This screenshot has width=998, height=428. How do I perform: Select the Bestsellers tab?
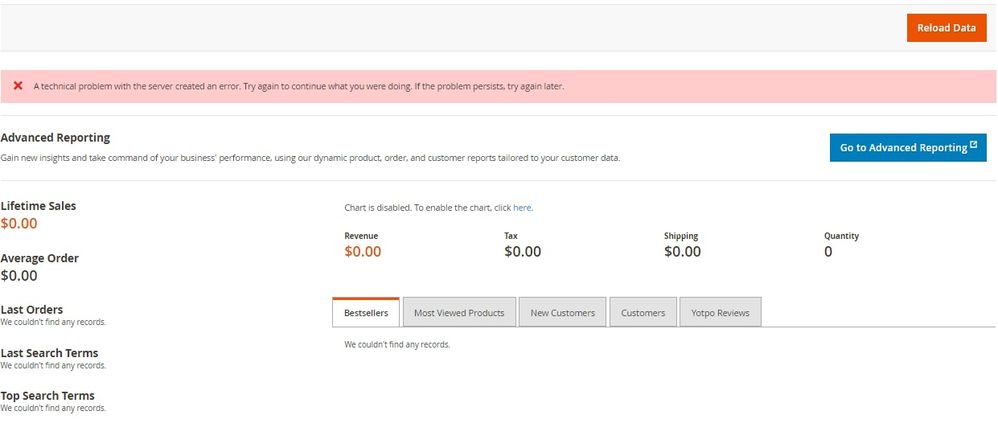coord(366,312)
